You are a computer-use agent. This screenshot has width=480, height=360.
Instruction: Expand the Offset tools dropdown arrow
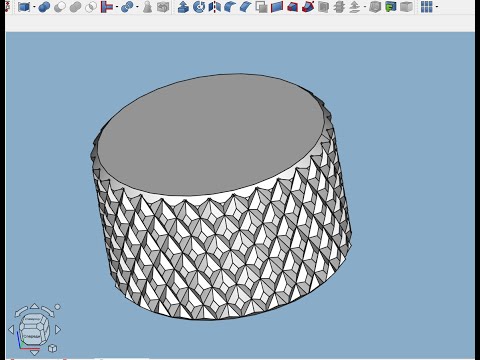(x=365, y=7)
